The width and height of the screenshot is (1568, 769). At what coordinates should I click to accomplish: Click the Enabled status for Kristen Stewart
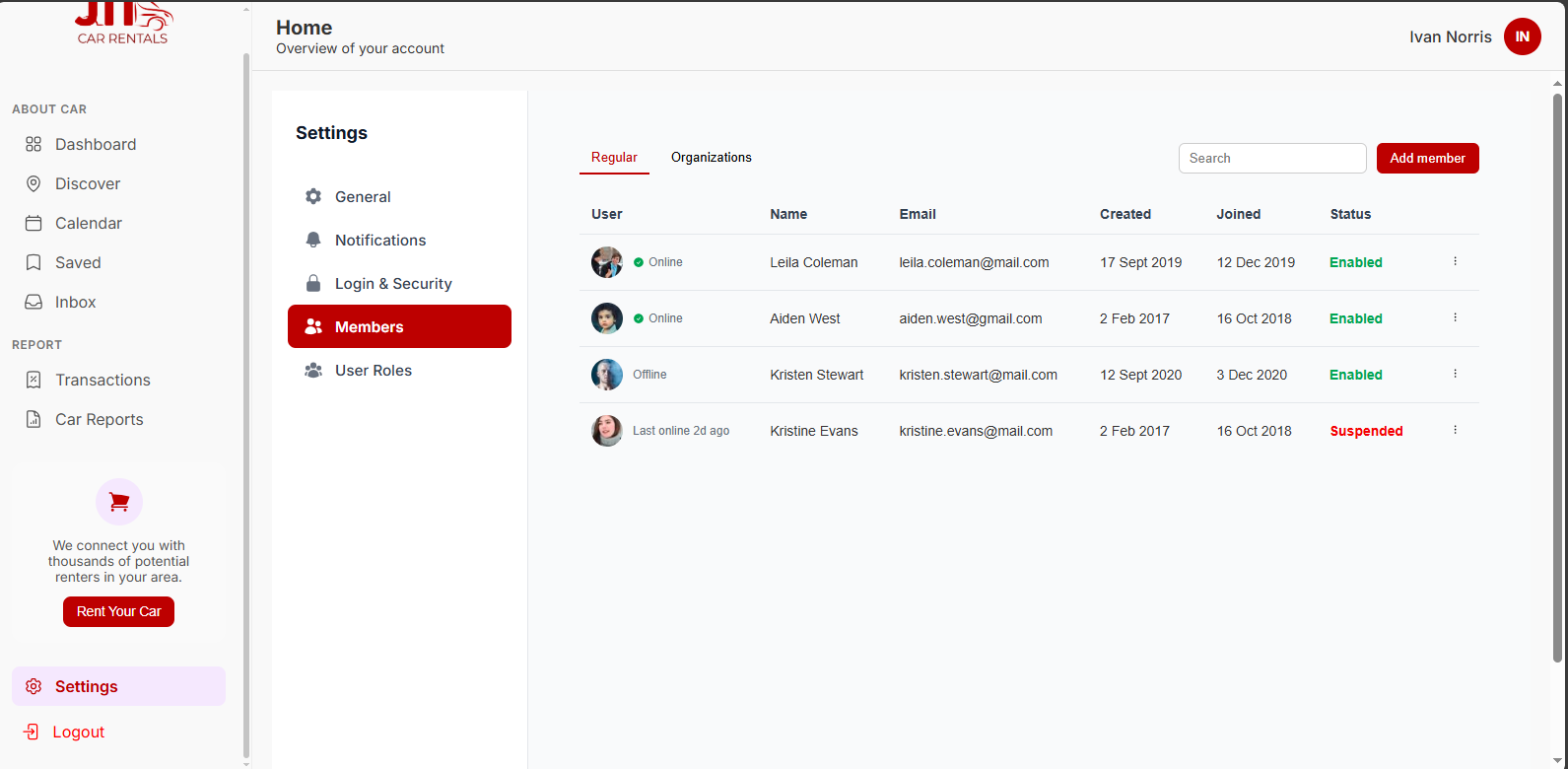[1356, 375]
